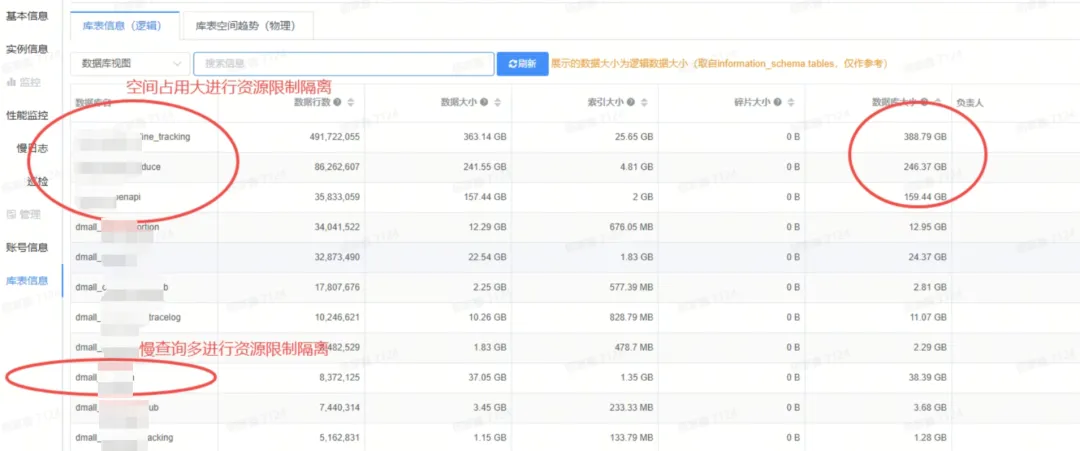Expand the 管理 sidebar group

coord(27,214)
